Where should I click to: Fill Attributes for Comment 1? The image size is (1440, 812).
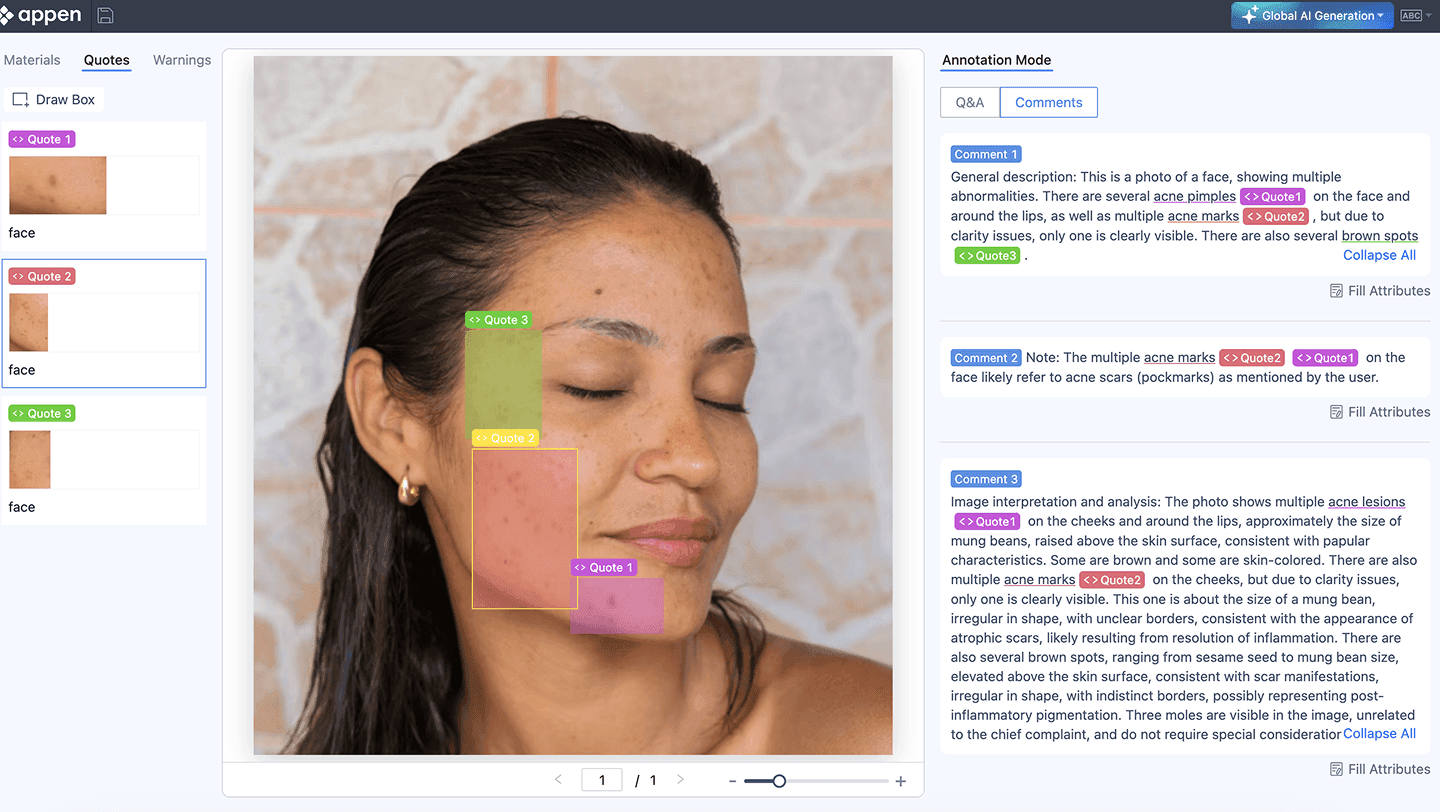point(1380,291)
